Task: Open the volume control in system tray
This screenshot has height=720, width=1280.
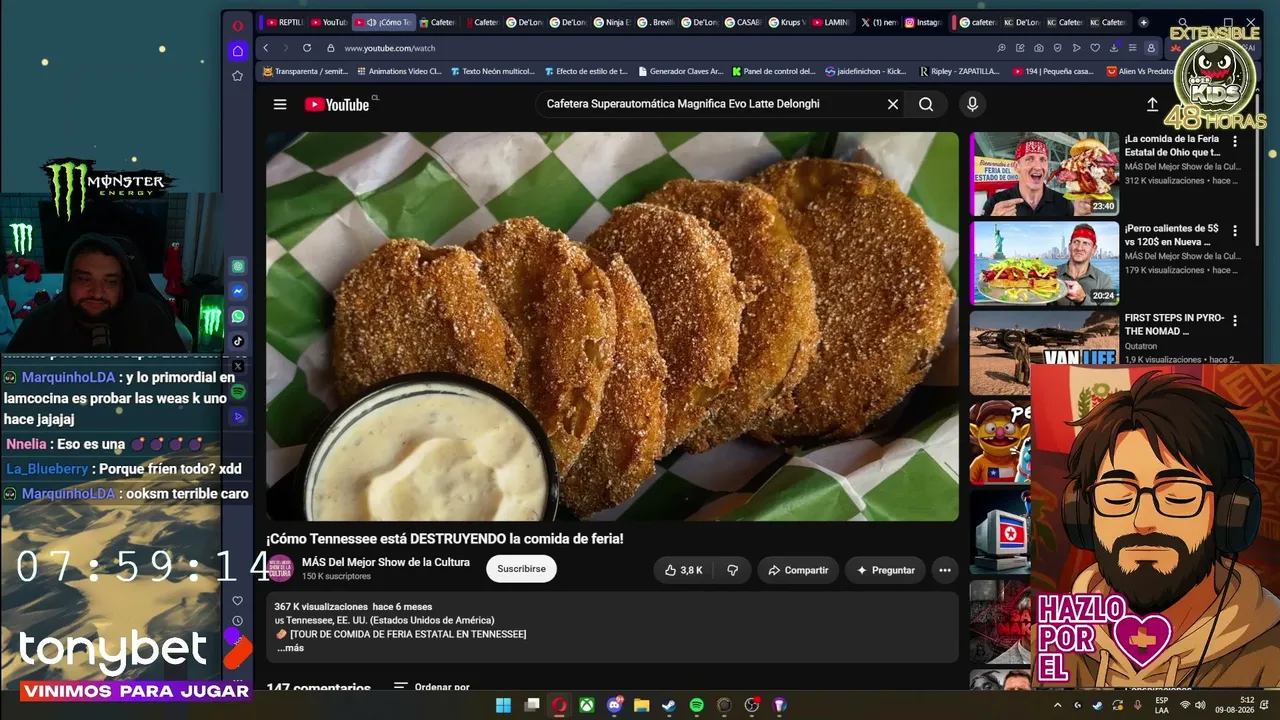Action: [x=1200, y=705]
